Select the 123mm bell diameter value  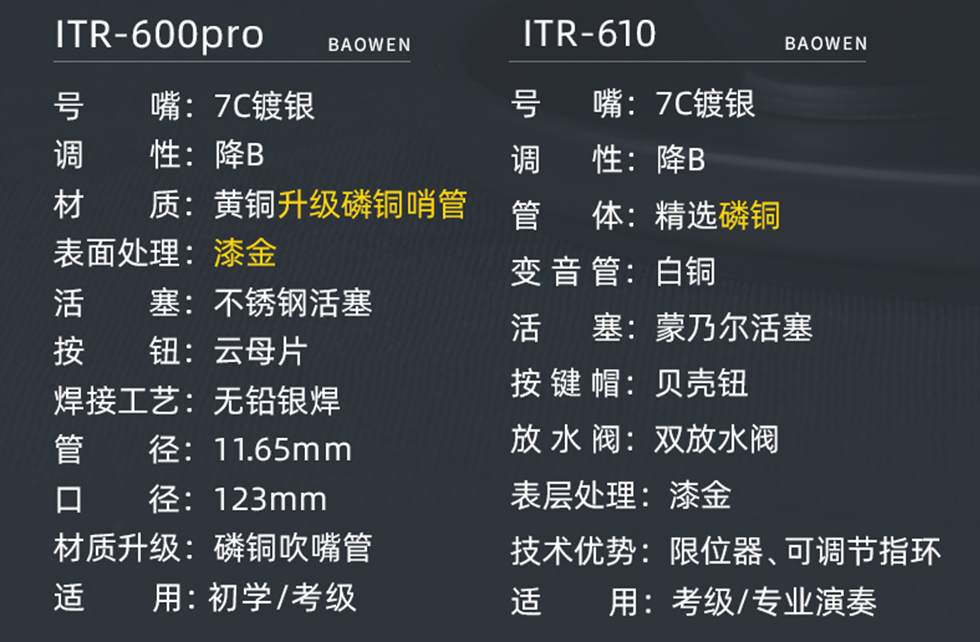pos(271,499)
